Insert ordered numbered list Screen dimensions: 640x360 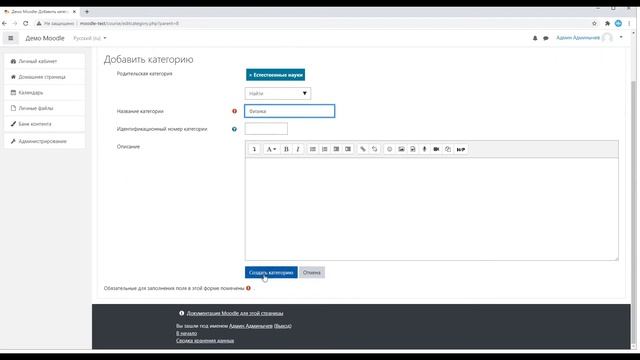[324, 149]
